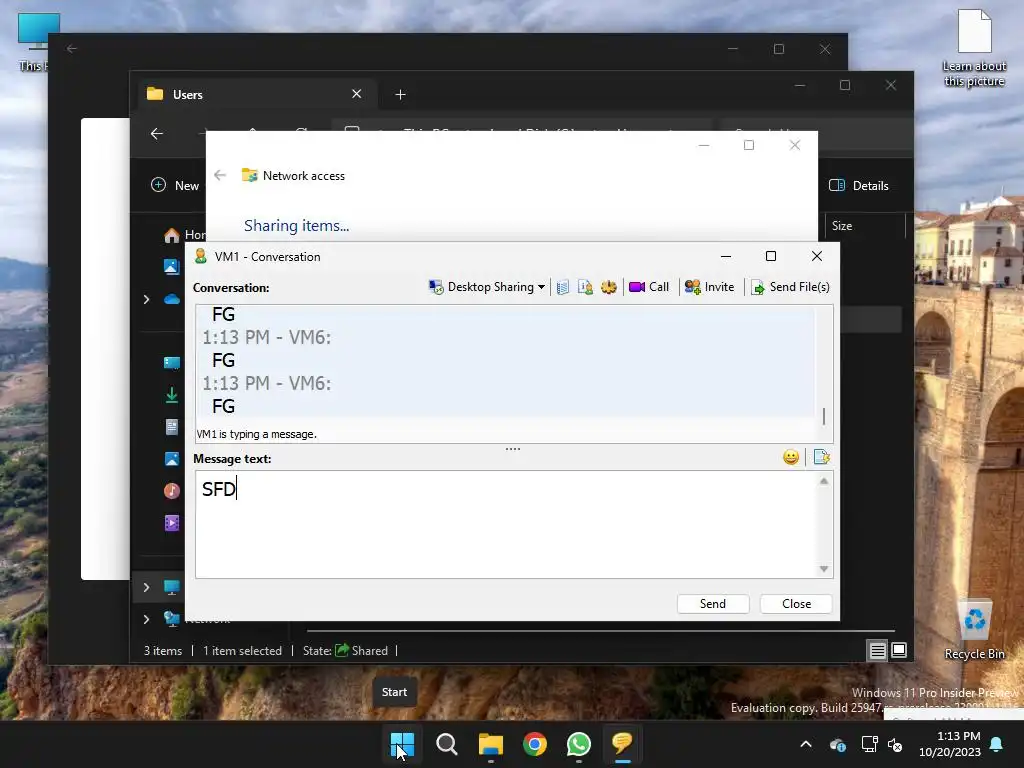Click Send File(s) in the toolbar
This screenshot has width=1024, height=768.
pos(790,287)
